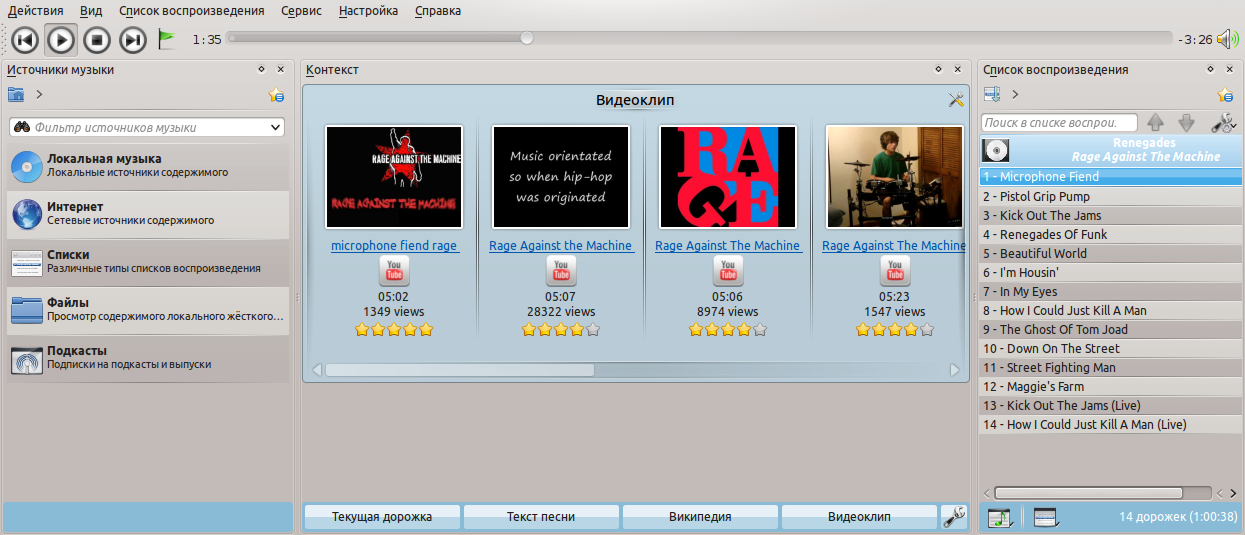Open Rage Against The Machine link, 05:06 video
1245x535 pixels.
[728, 245]
